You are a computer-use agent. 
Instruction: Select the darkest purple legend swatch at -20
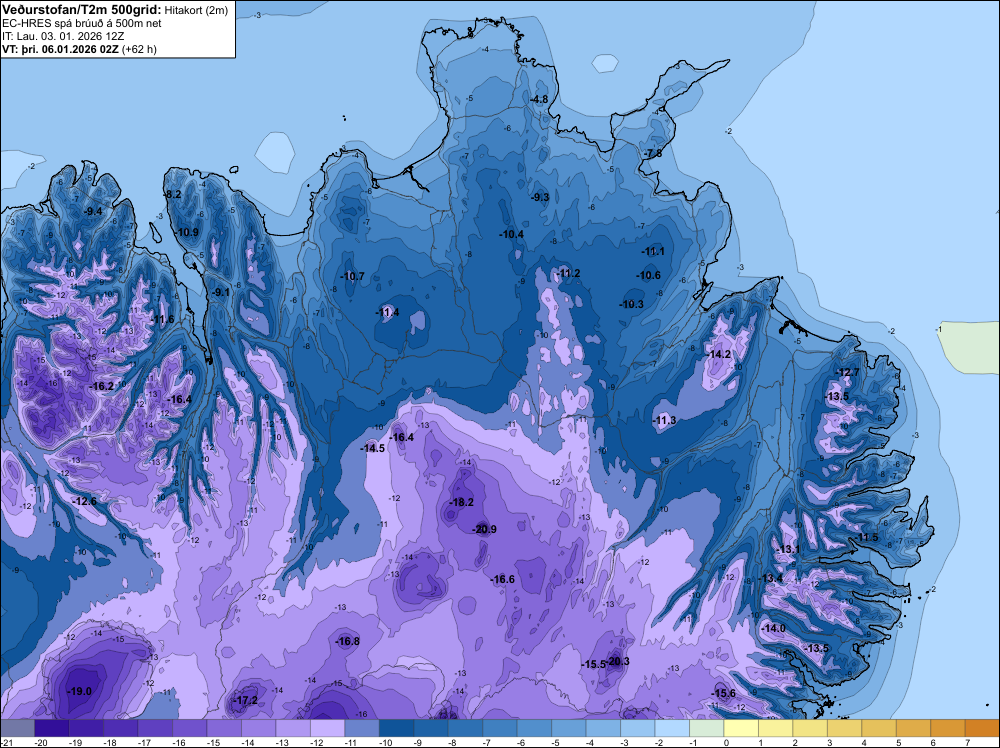52,728
